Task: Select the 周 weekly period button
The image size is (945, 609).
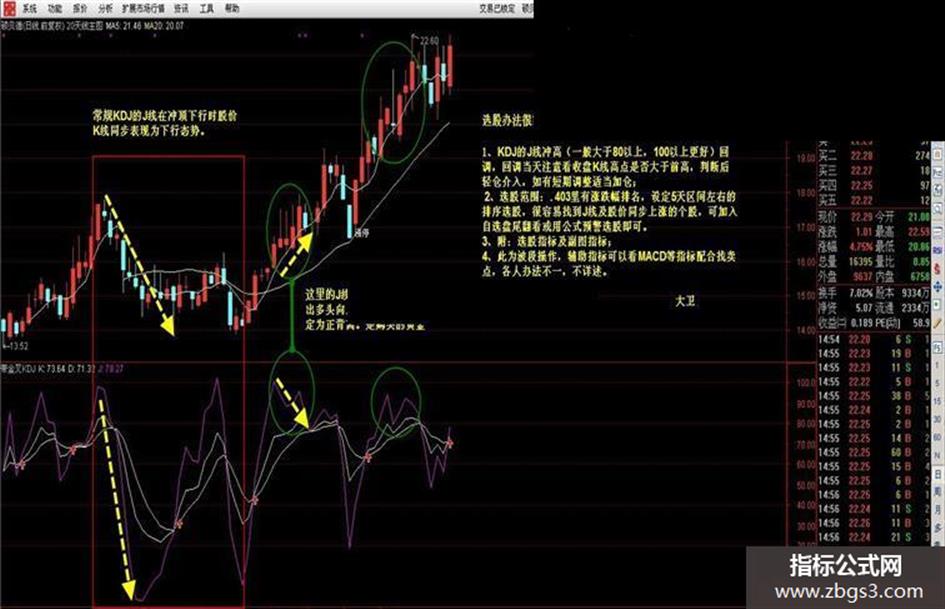Action: 938,493
